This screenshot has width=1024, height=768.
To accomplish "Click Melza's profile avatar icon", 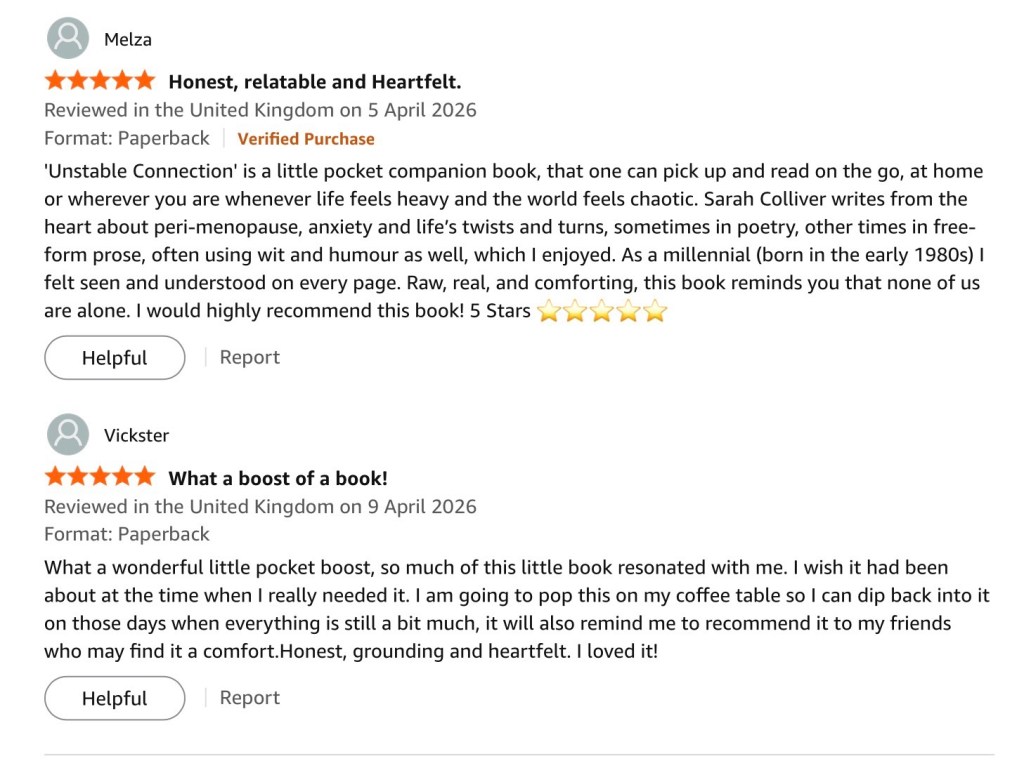I will 68,39.
